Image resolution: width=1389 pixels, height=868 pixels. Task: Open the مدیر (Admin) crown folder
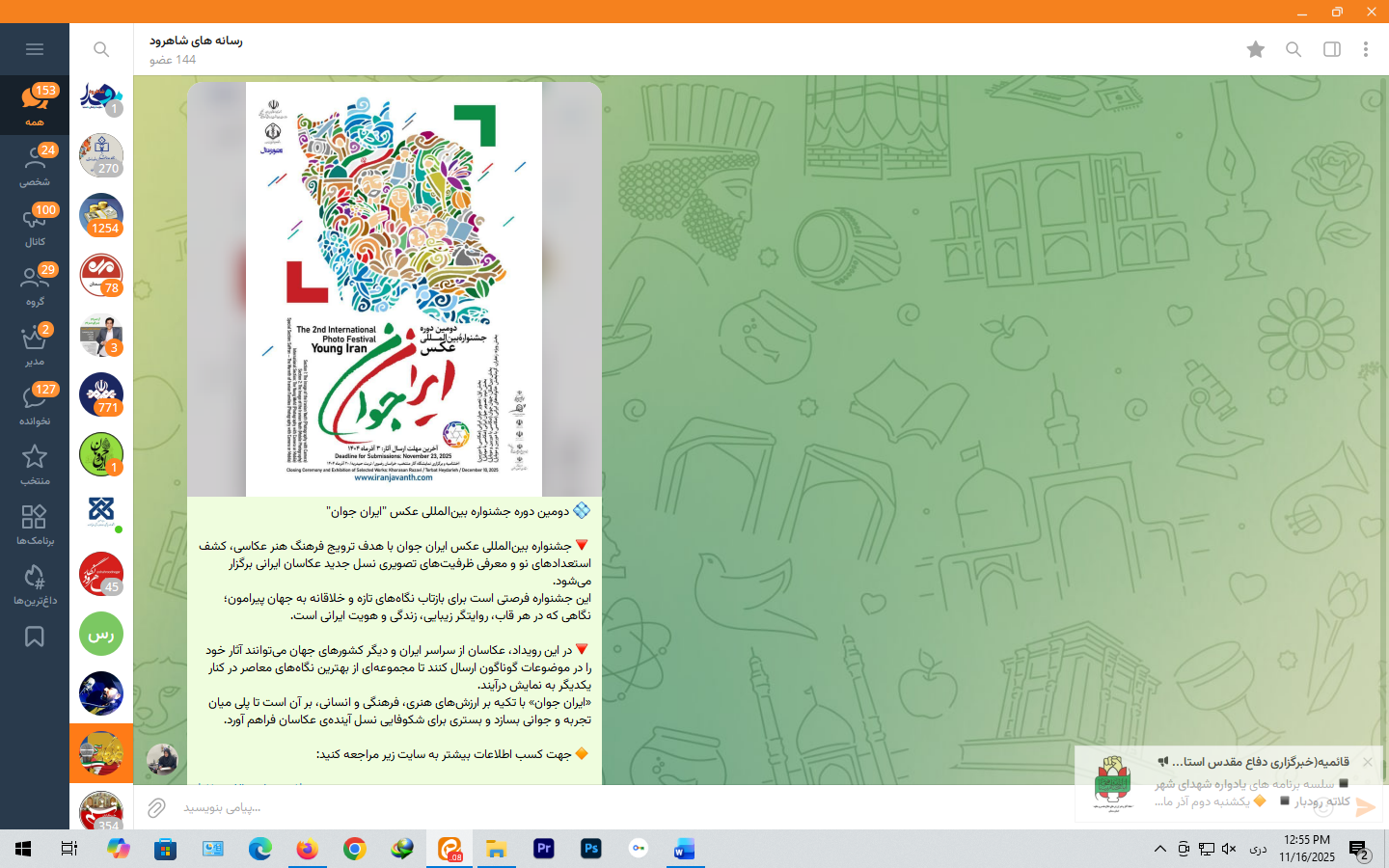[x=35, y=344]
